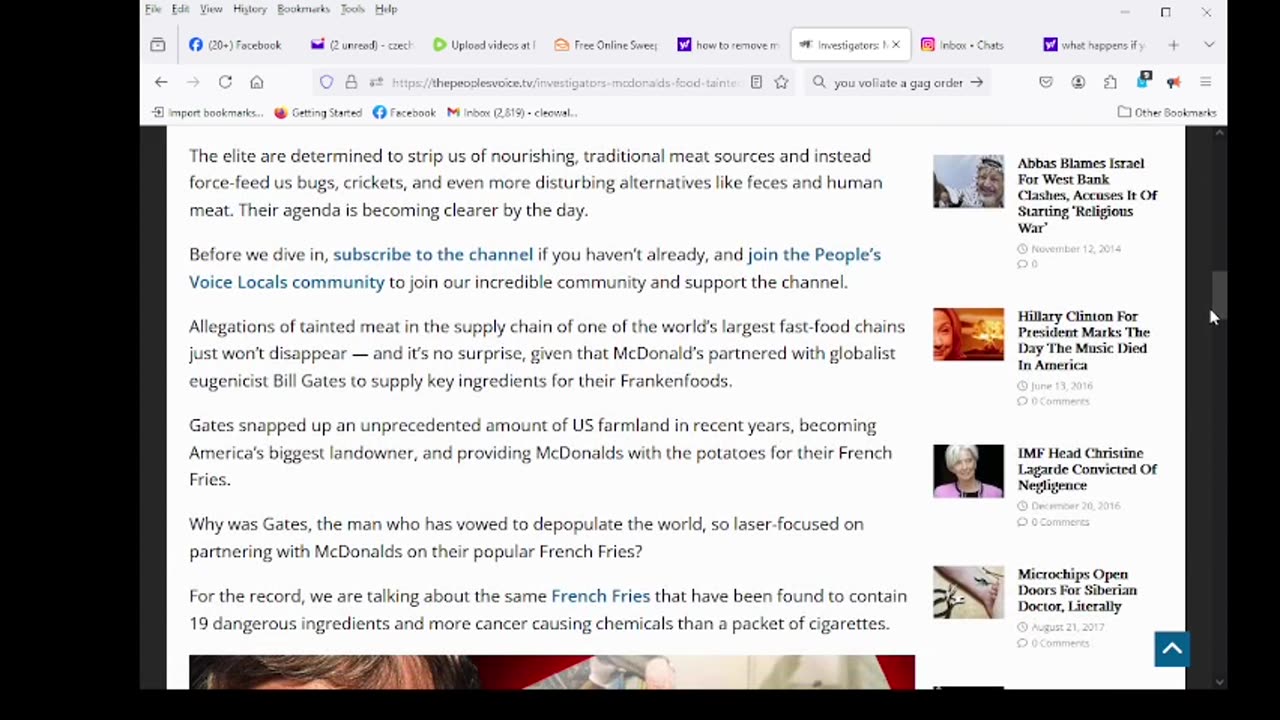Viewport: 1280px width, 720px height.
Task: Open Hillary Clinton For President article
Action: point(1084,340)
